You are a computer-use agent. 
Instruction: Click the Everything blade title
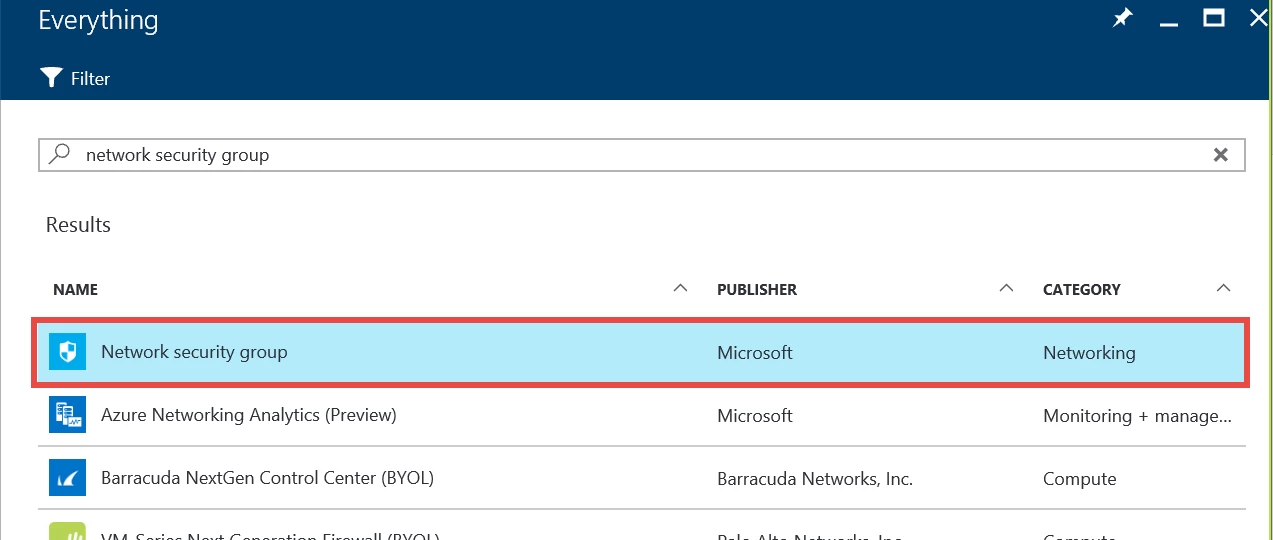point(98,21)
